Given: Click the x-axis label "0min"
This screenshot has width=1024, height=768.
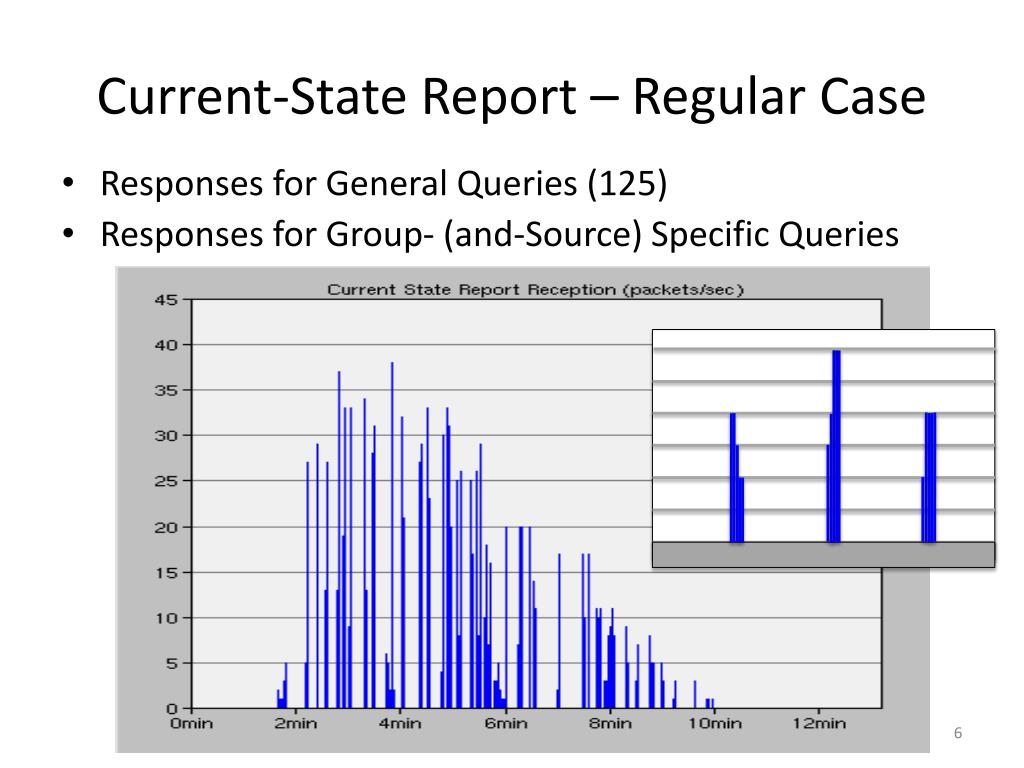Looking at the screenshot, I should point(191,724).
